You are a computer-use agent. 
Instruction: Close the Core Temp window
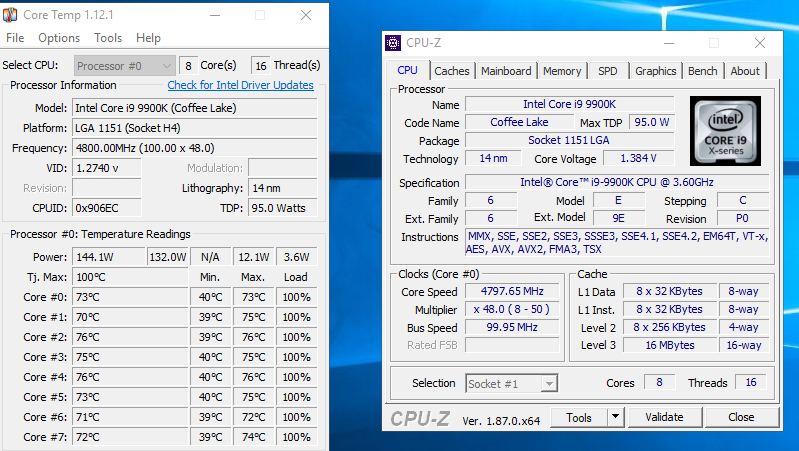(x=306, y=15)
